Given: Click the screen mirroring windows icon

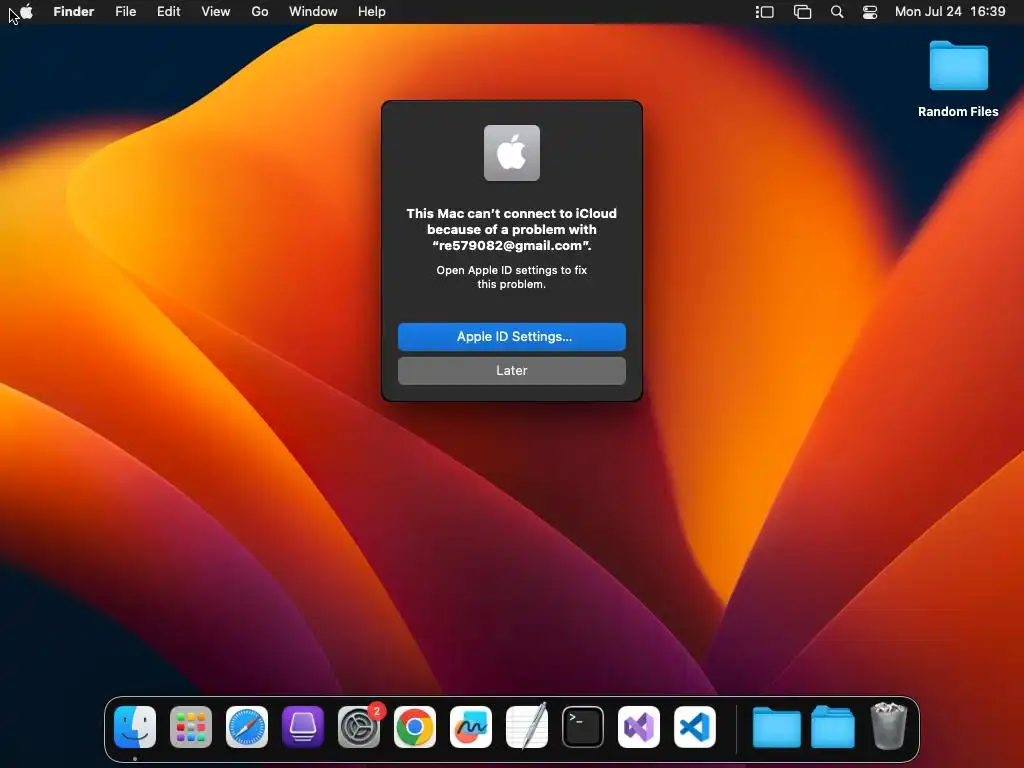Looking at the screenshot, I should (x=802, y=12).
